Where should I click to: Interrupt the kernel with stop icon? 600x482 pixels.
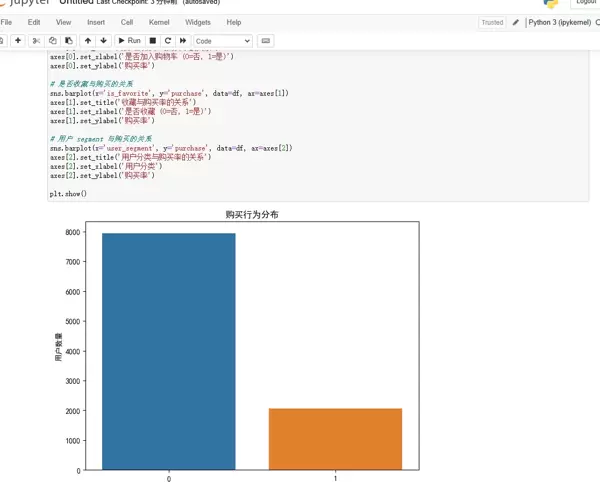(153, 41)
